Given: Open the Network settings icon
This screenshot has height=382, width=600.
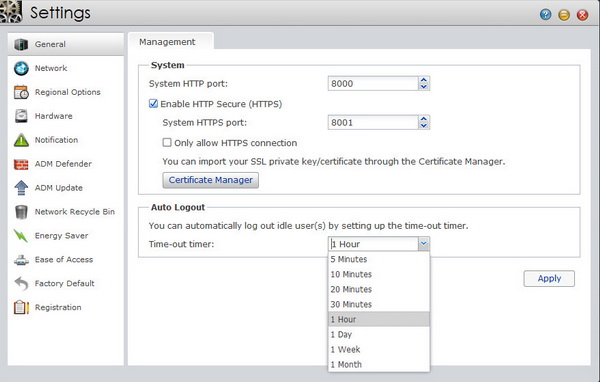Looking at the screenshot, I should point(21,68).
